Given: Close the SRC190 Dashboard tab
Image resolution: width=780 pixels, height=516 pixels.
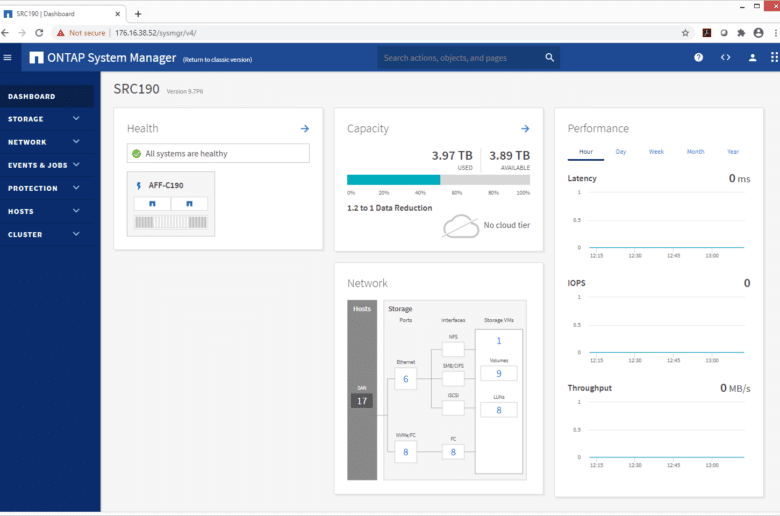Looking at the screenshot, I should click(117, 14).
